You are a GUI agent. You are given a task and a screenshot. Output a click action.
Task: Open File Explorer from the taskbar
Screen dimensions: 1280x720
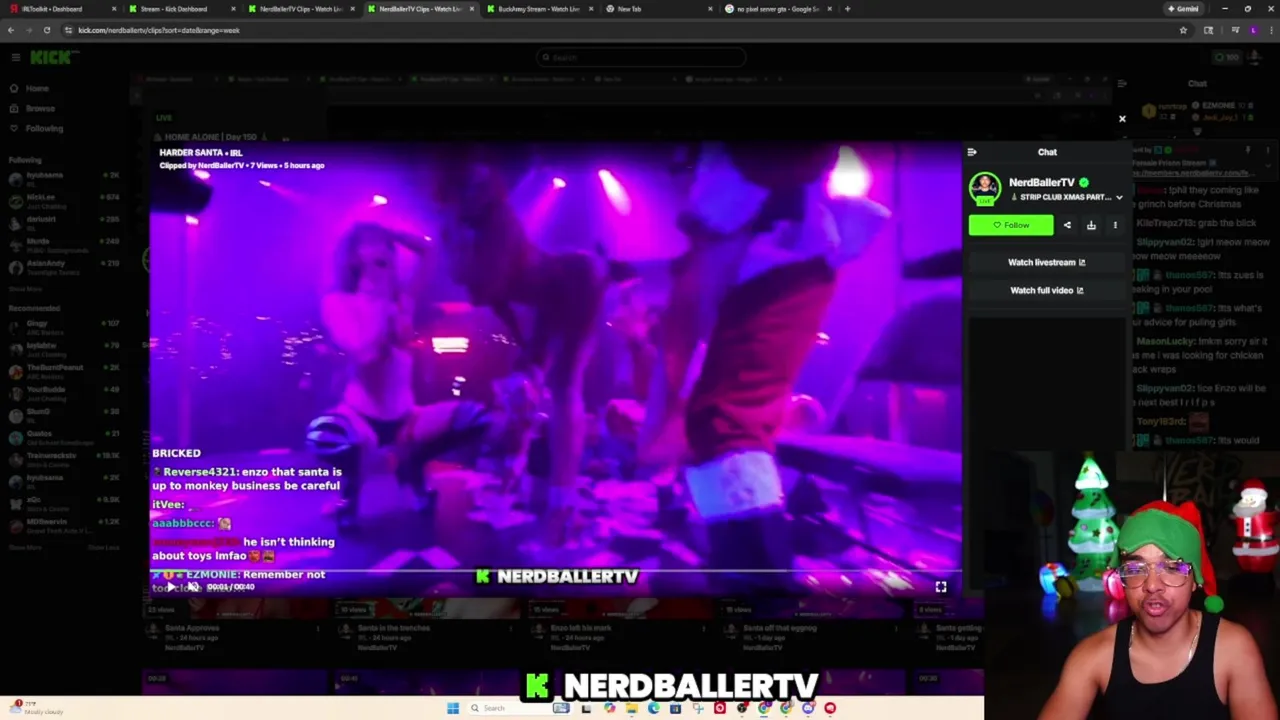631,708
